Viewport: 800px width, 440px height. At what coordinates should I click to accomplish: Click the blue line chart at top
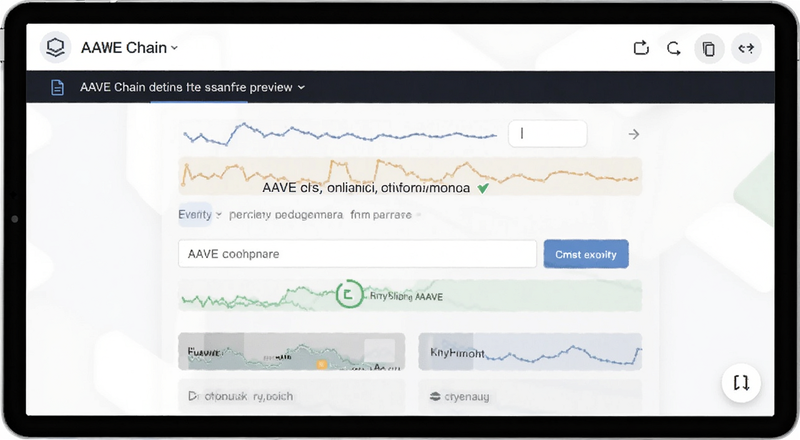(x=340, y=134)
